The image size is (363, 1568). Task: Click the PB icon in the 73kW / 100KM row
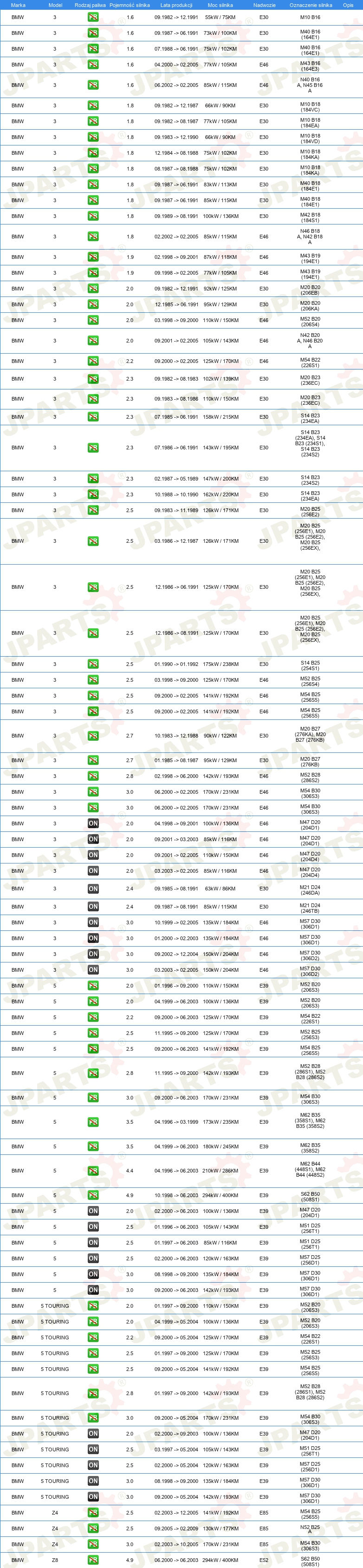[93, 33]
